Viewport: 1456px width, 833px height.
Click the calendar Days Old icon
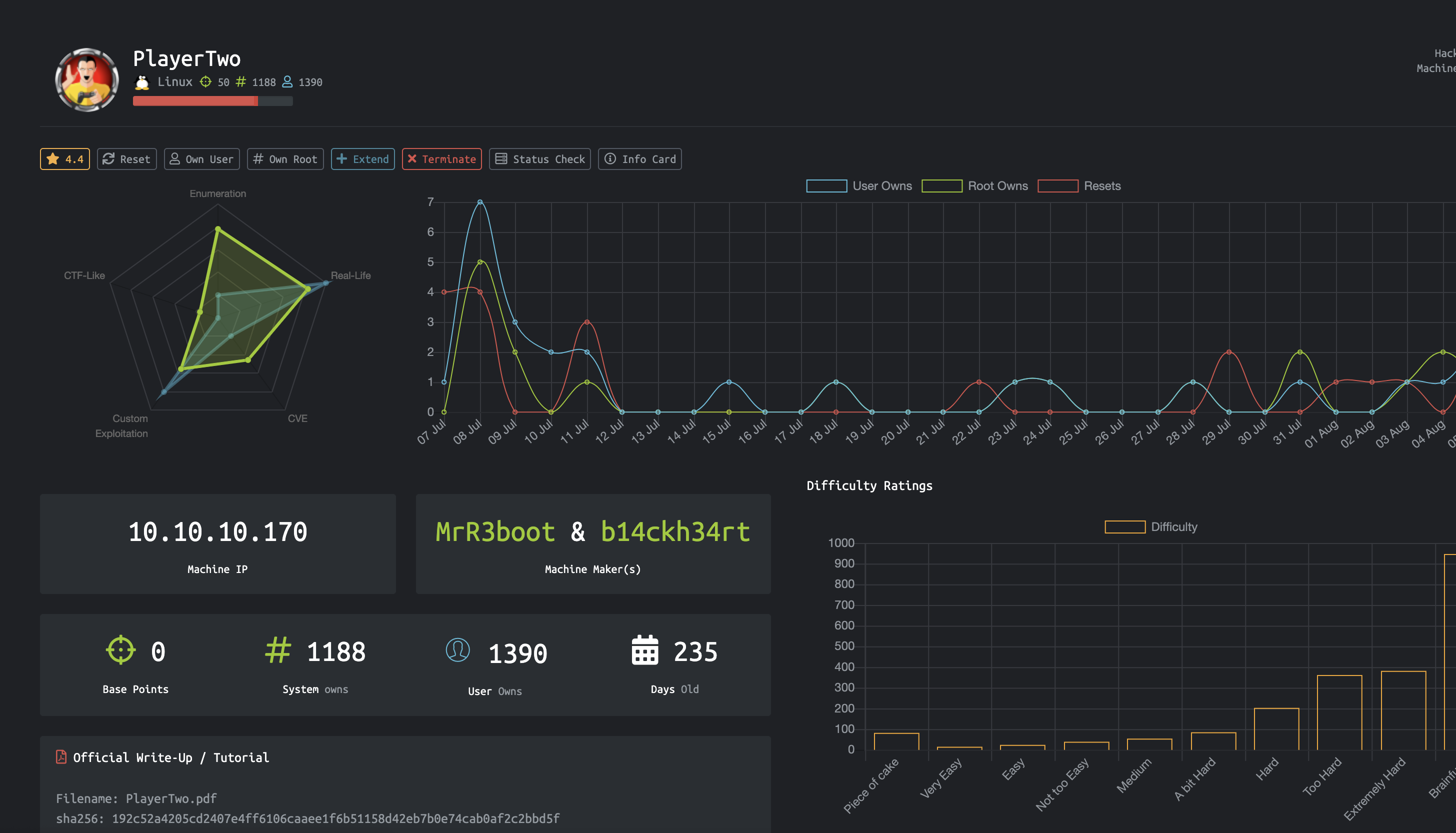point(645,650)
